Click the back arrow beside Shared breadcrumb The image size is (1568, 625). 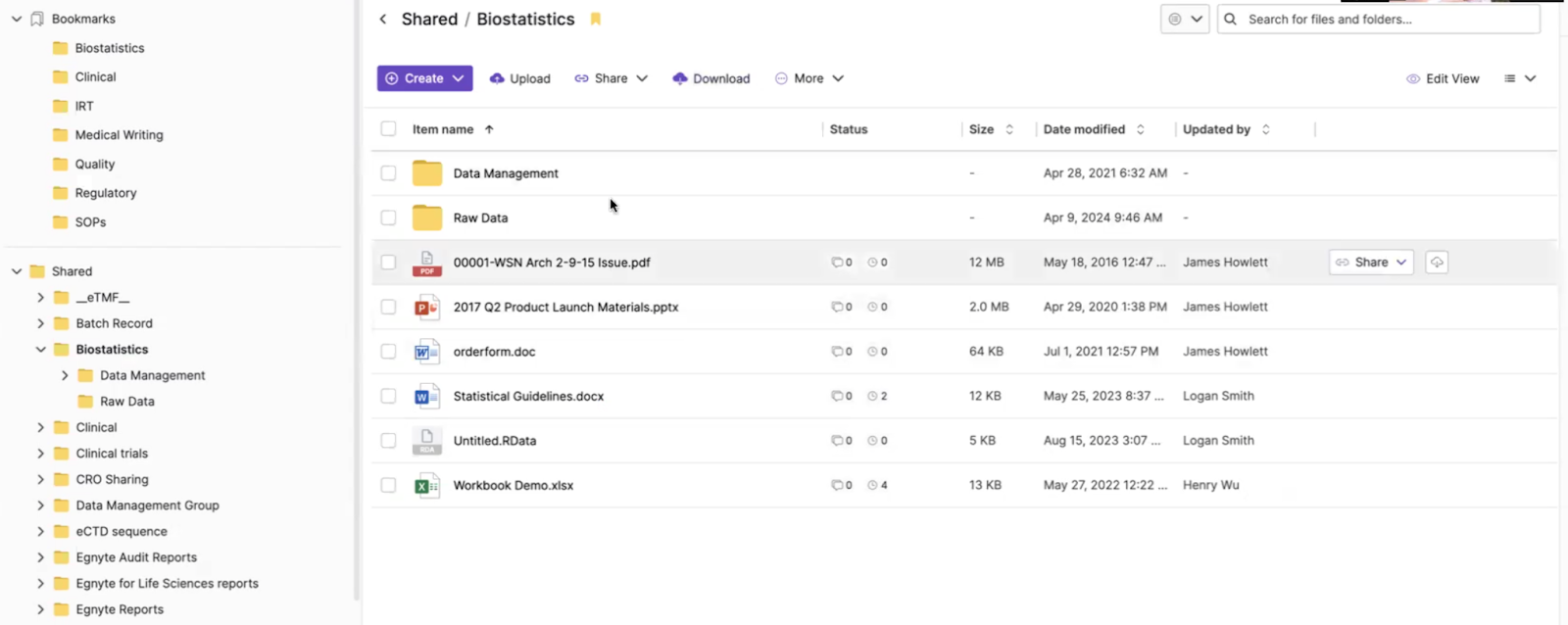point(383,20)
